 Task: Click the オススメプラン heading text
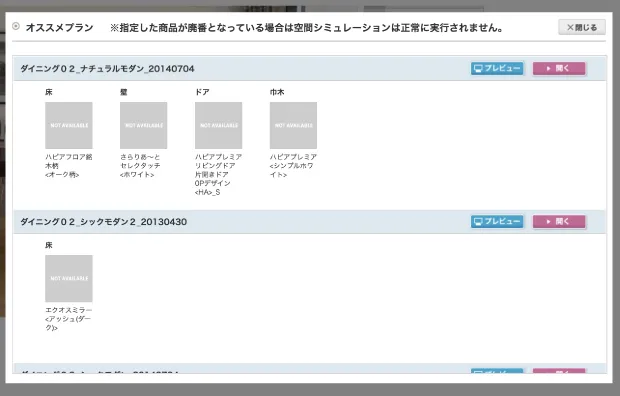pyautogui.click(x=59, y=28)
